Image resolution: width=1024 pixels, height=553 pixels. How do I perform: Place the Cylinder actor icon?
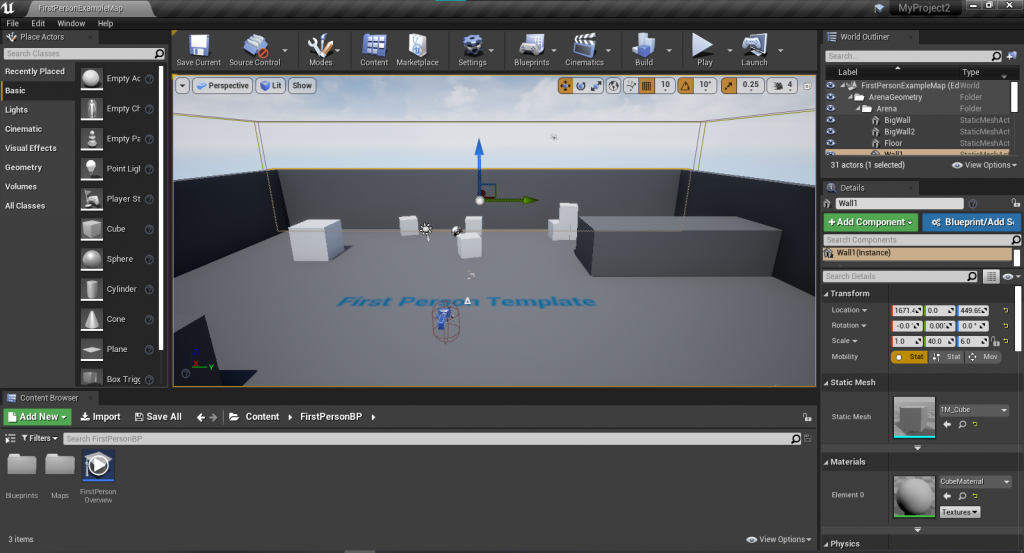[x=91, y=289]
